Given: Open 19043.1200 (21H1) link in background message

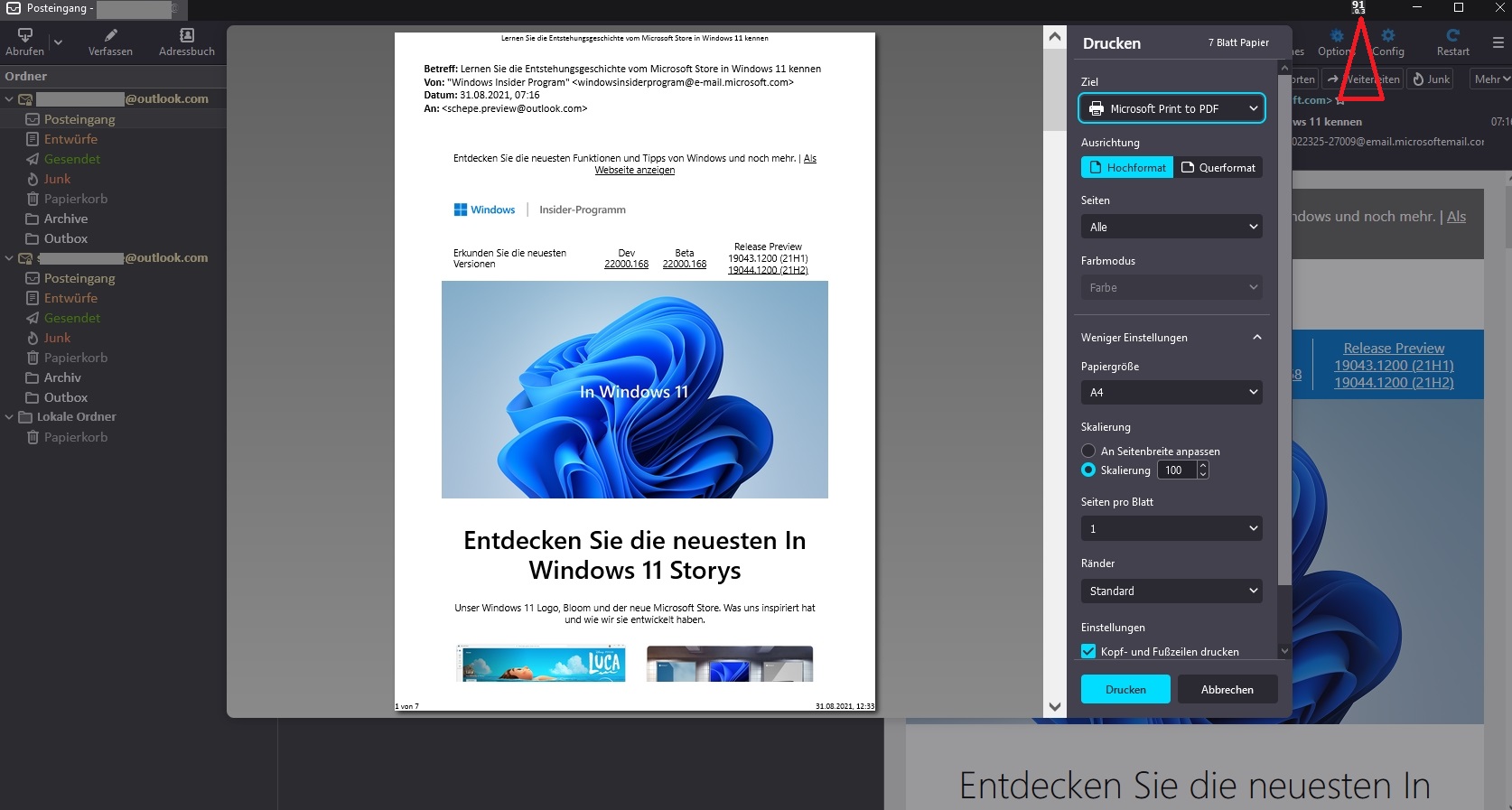Looking at the screenshot, I should pyautogui.click(x=1394, y=365).
